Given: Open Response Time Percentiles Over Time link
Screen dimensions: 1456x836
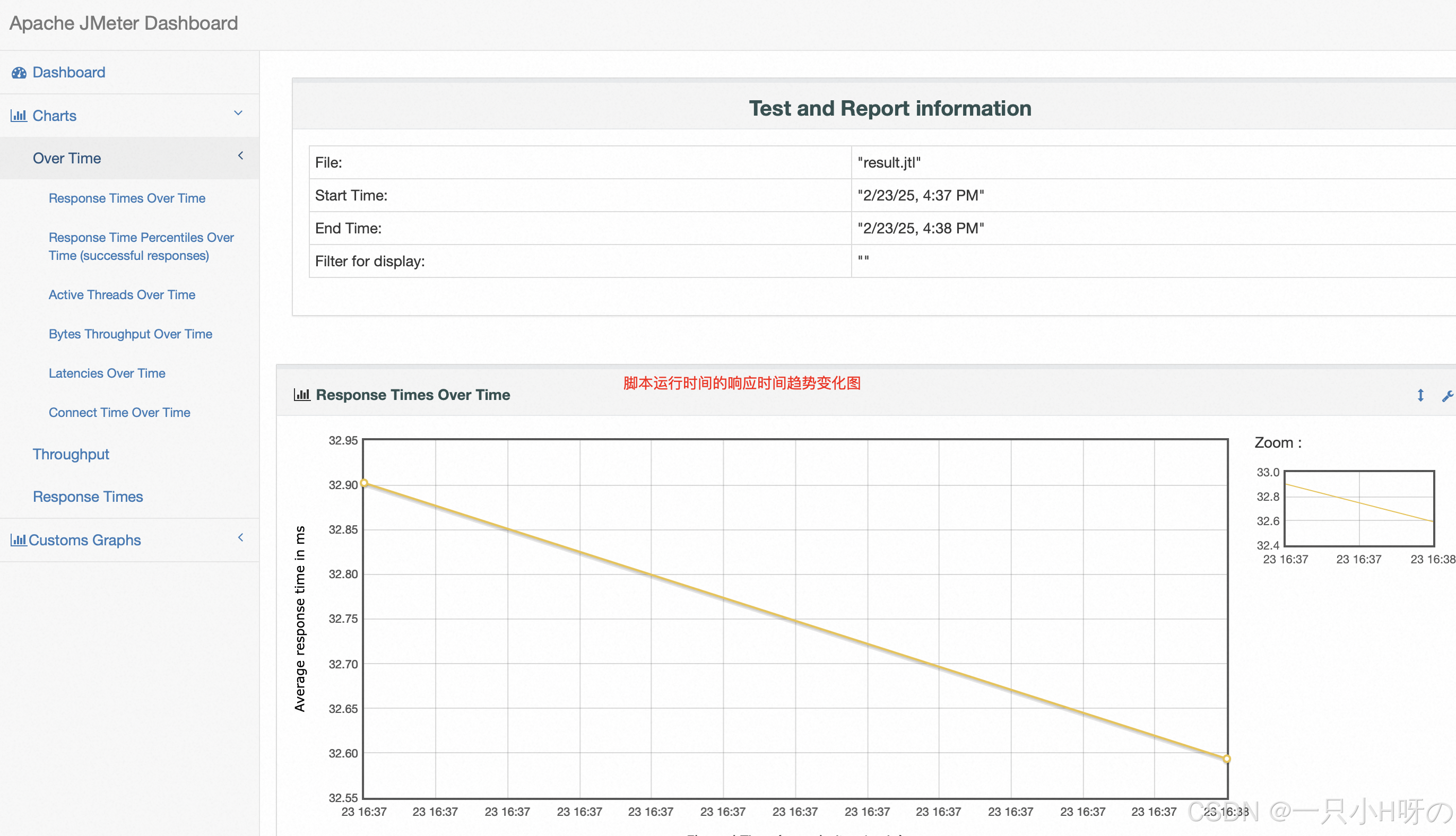Looking at the screenshot, I should coord(141,246).
